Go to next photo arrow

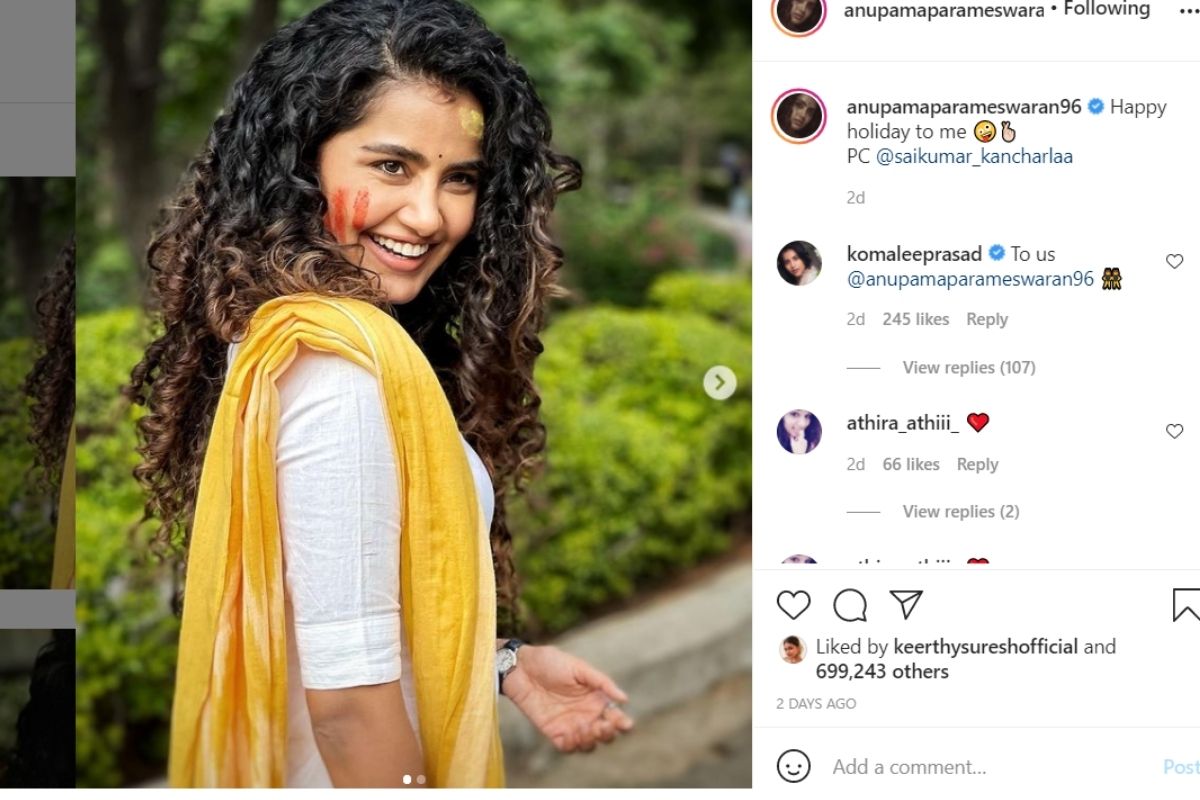719,382
